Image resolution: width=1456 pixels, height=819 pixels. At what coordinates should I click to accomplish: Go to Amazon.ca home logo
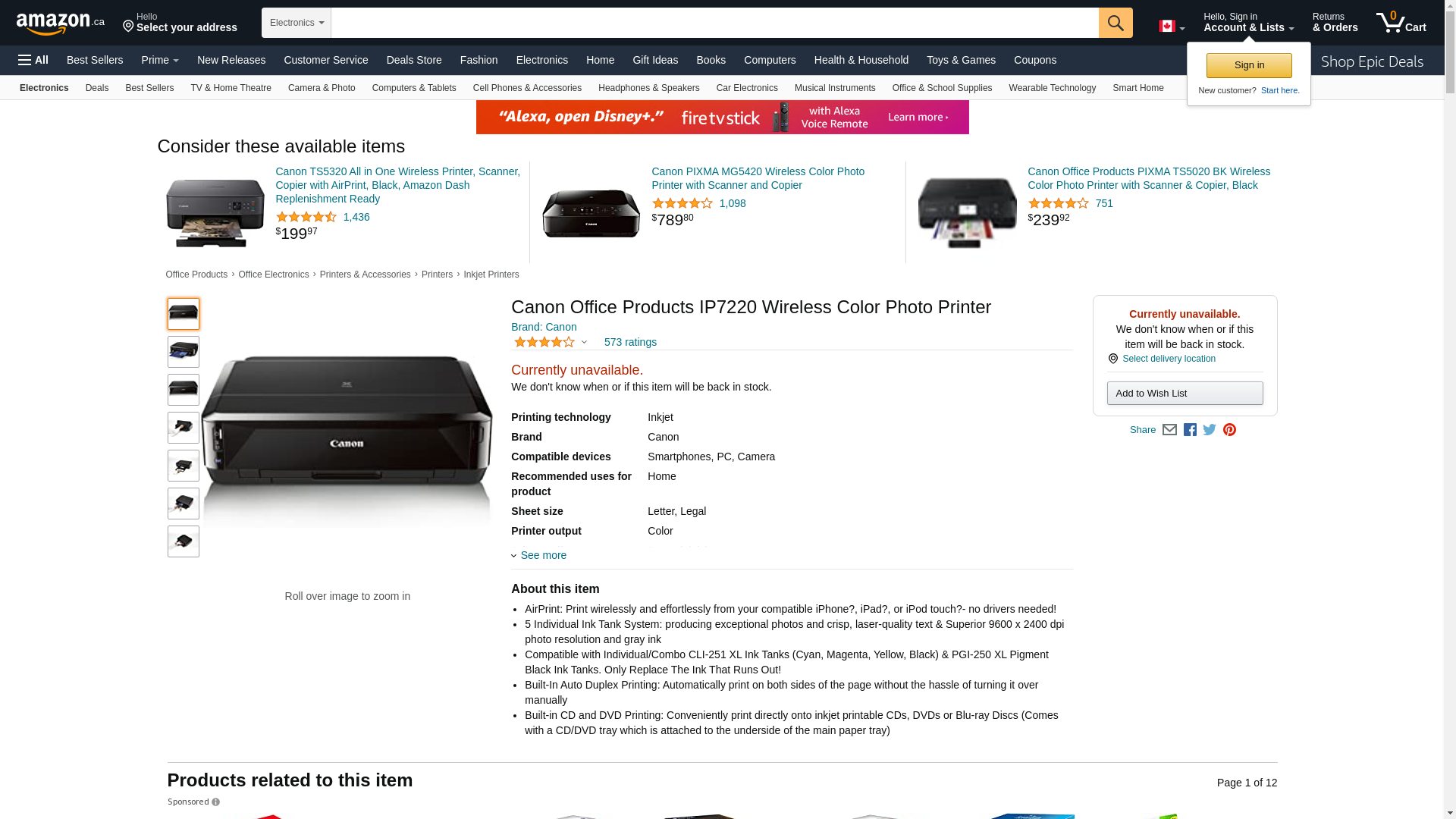61,24
